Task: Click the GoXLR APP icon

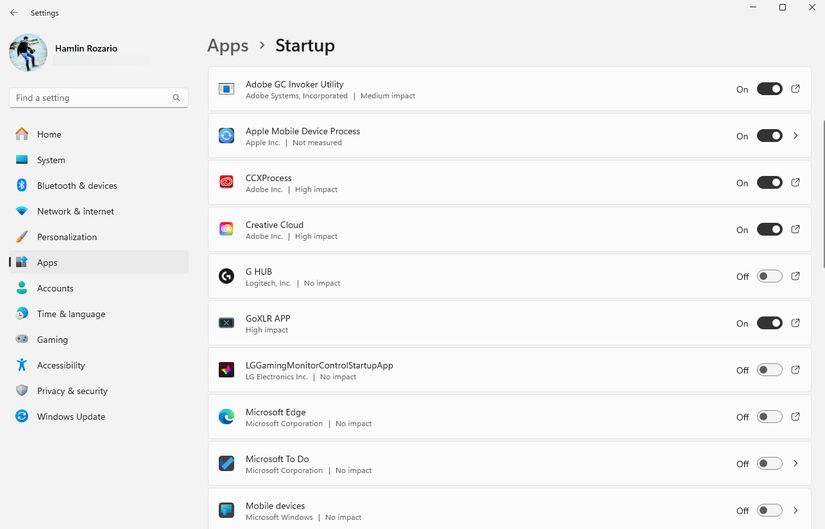Action: (x=227, y=323)
